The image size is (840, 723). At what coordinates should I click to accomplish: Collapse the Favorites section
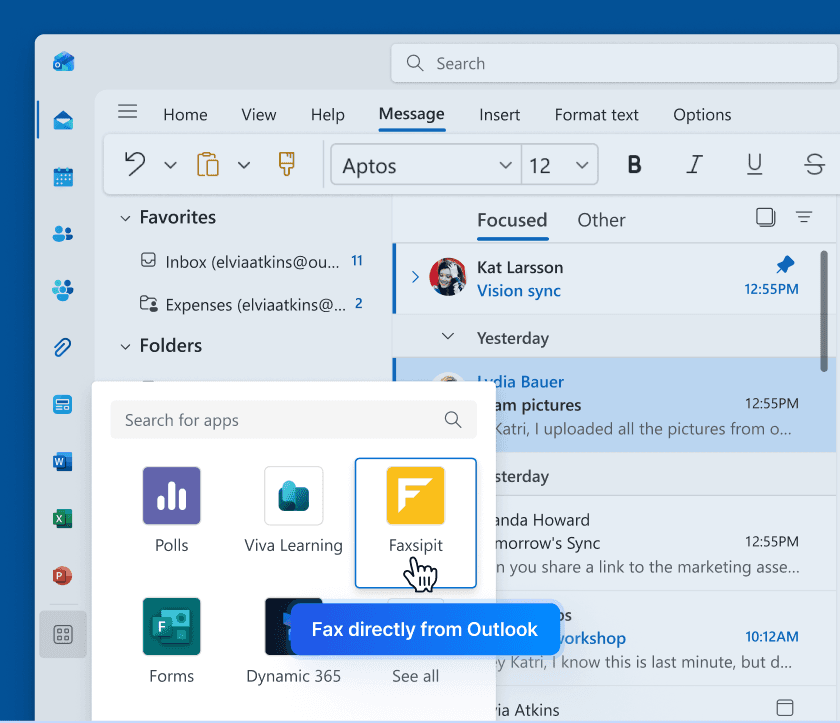point(125,219)
